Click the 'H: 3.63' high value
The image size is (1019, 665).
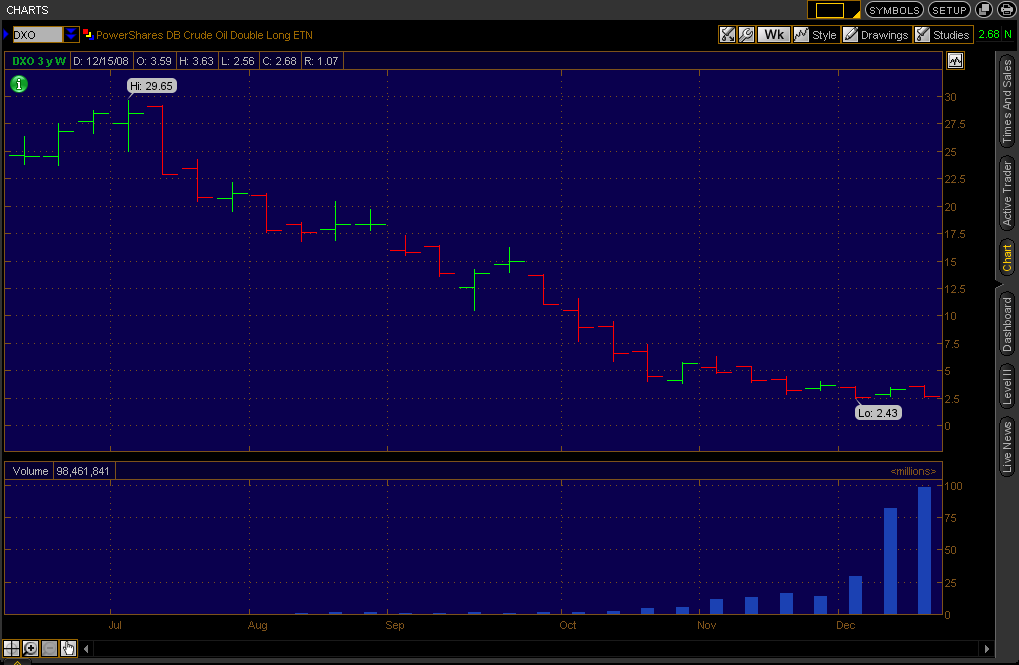coord(196,61)
